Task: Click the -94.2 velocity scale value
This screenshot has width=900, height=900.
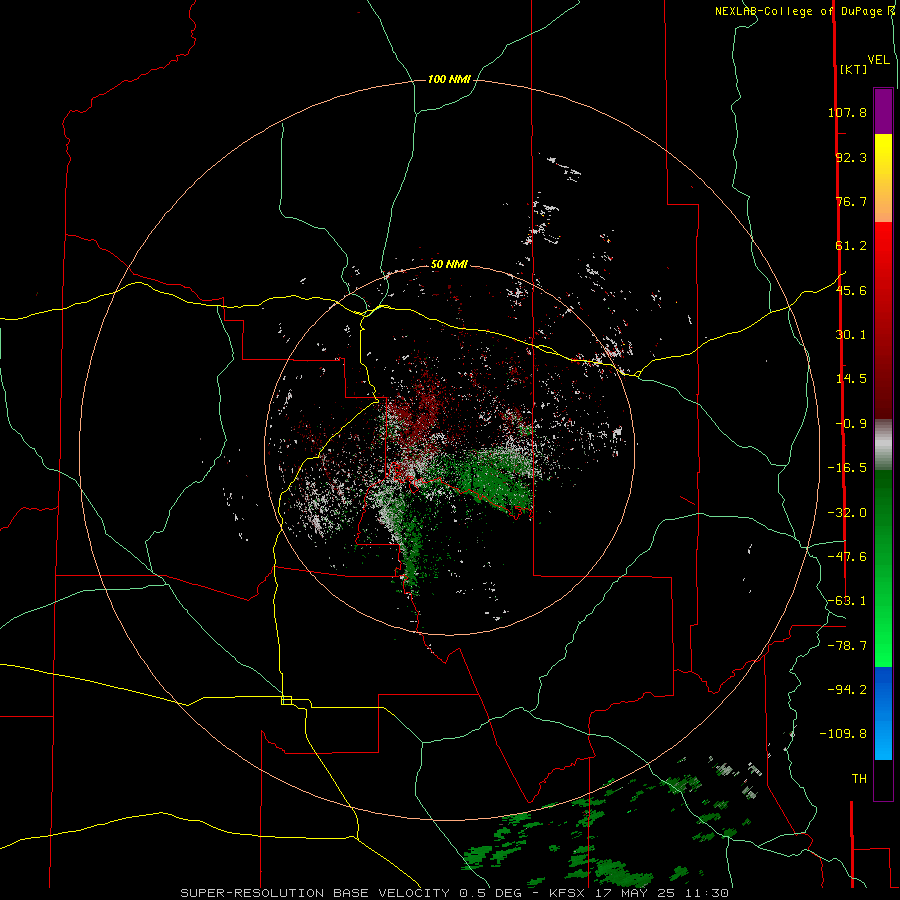Action: coord(847,689)
